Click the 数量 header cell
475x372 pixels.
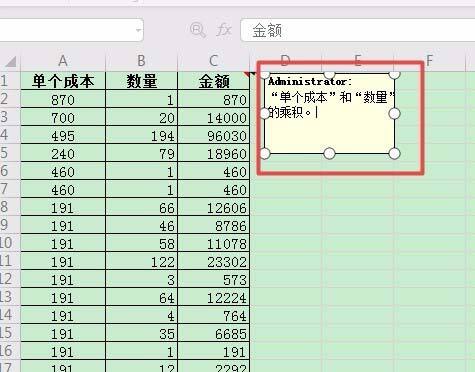pos(142,81)
